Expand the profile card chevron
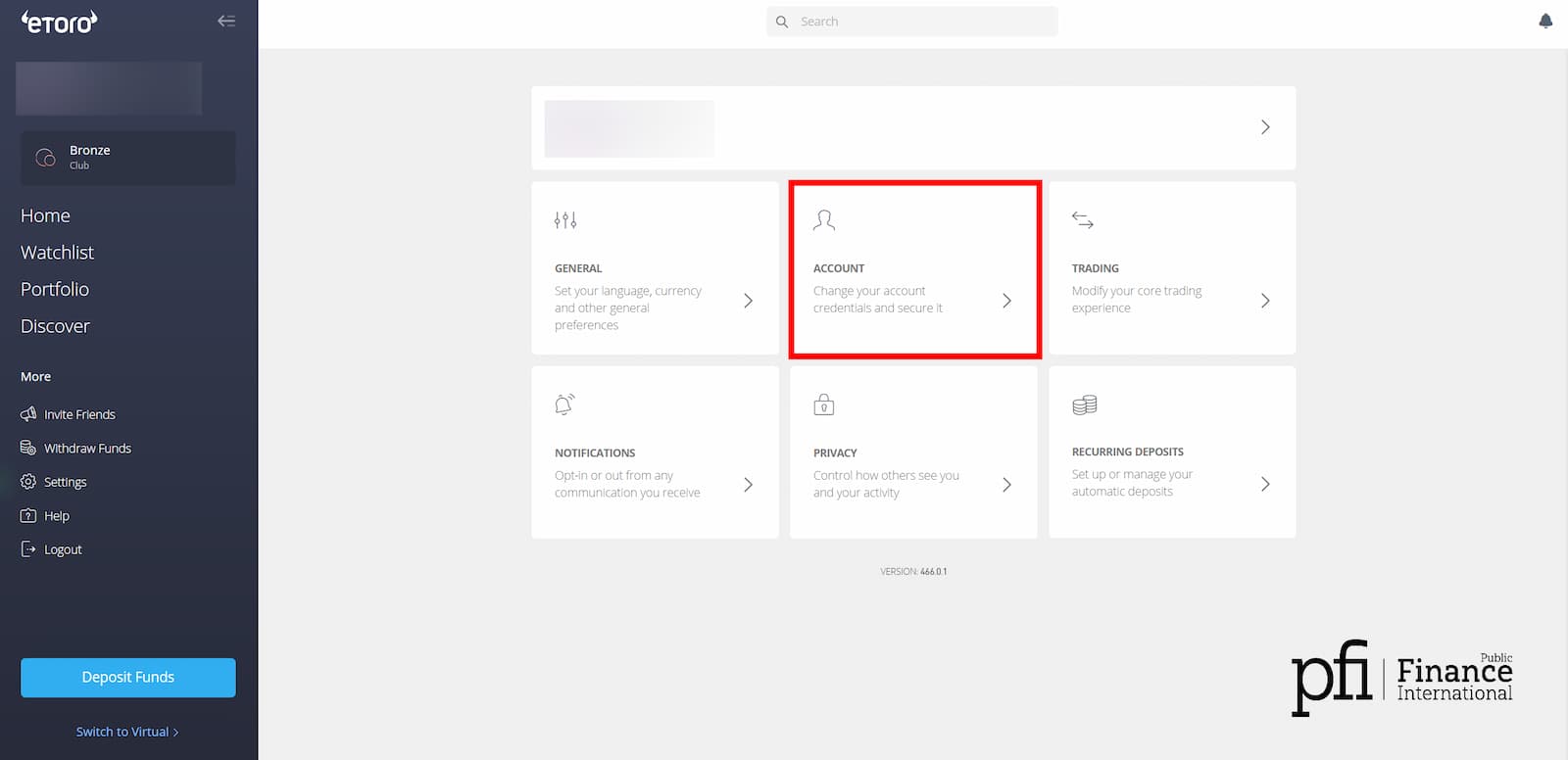 click(x=1265, y=127)
